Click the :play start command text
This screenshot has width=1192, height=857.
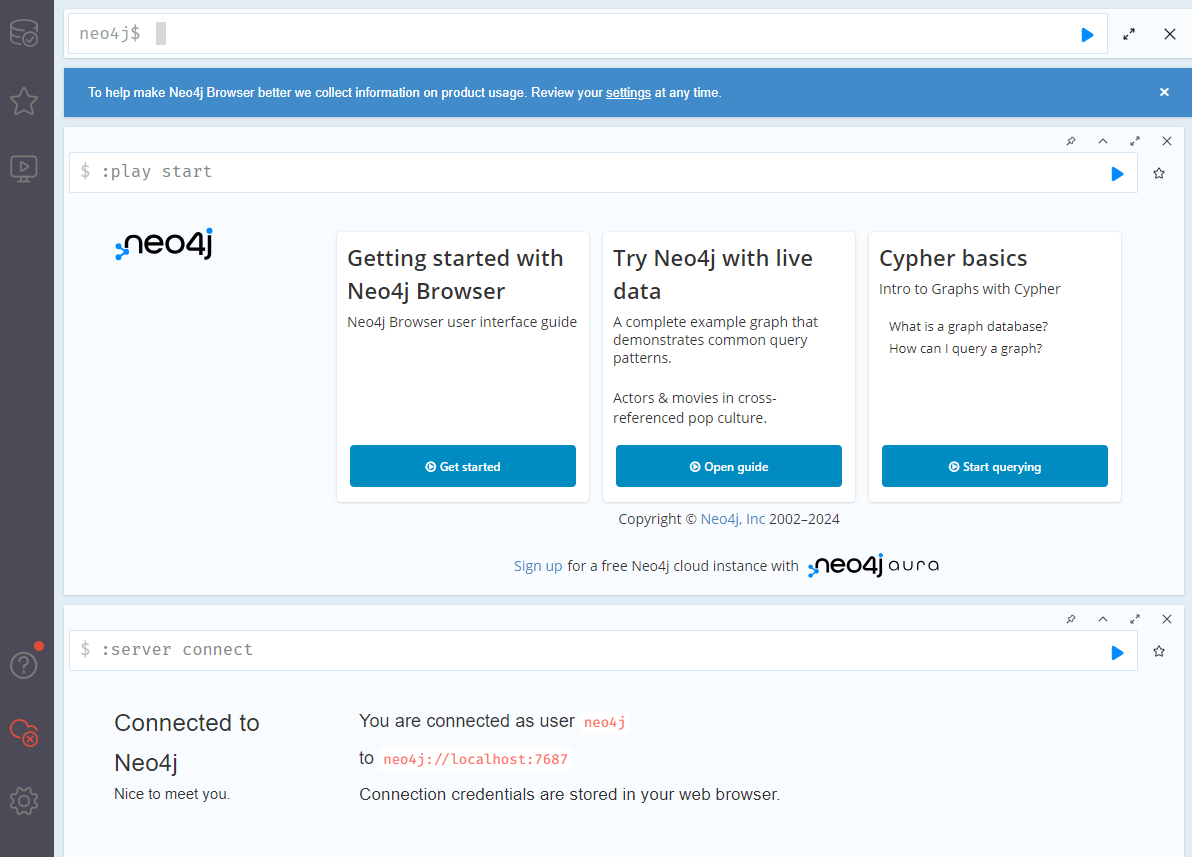157,172
